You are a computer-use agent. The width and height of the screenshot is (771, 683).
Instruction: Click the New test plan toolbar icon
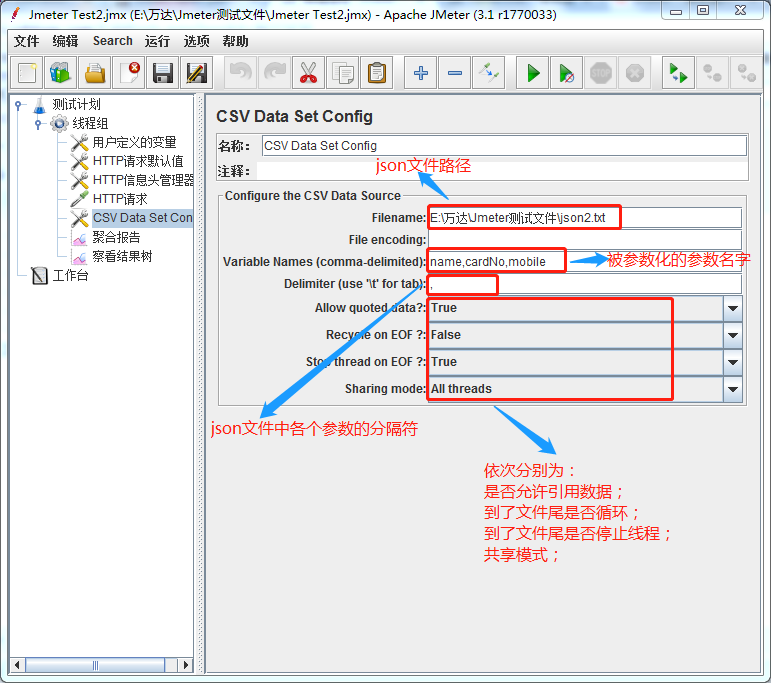coord(27,73)
